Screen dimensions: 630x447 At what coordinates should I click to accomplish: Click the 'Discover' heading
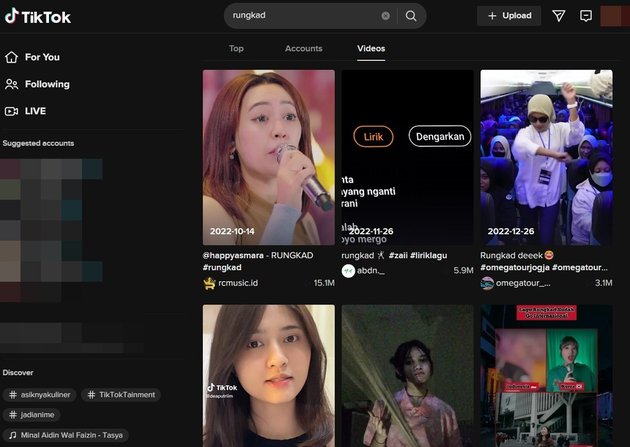coord(18,373)
